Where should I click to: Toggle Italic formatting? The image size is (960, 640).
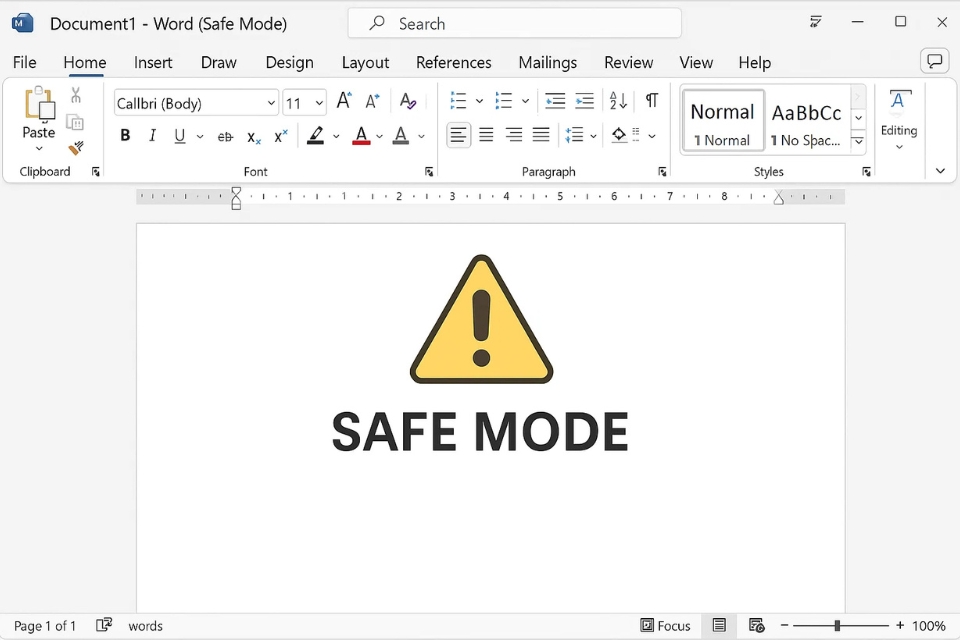(x=152, y=136)
